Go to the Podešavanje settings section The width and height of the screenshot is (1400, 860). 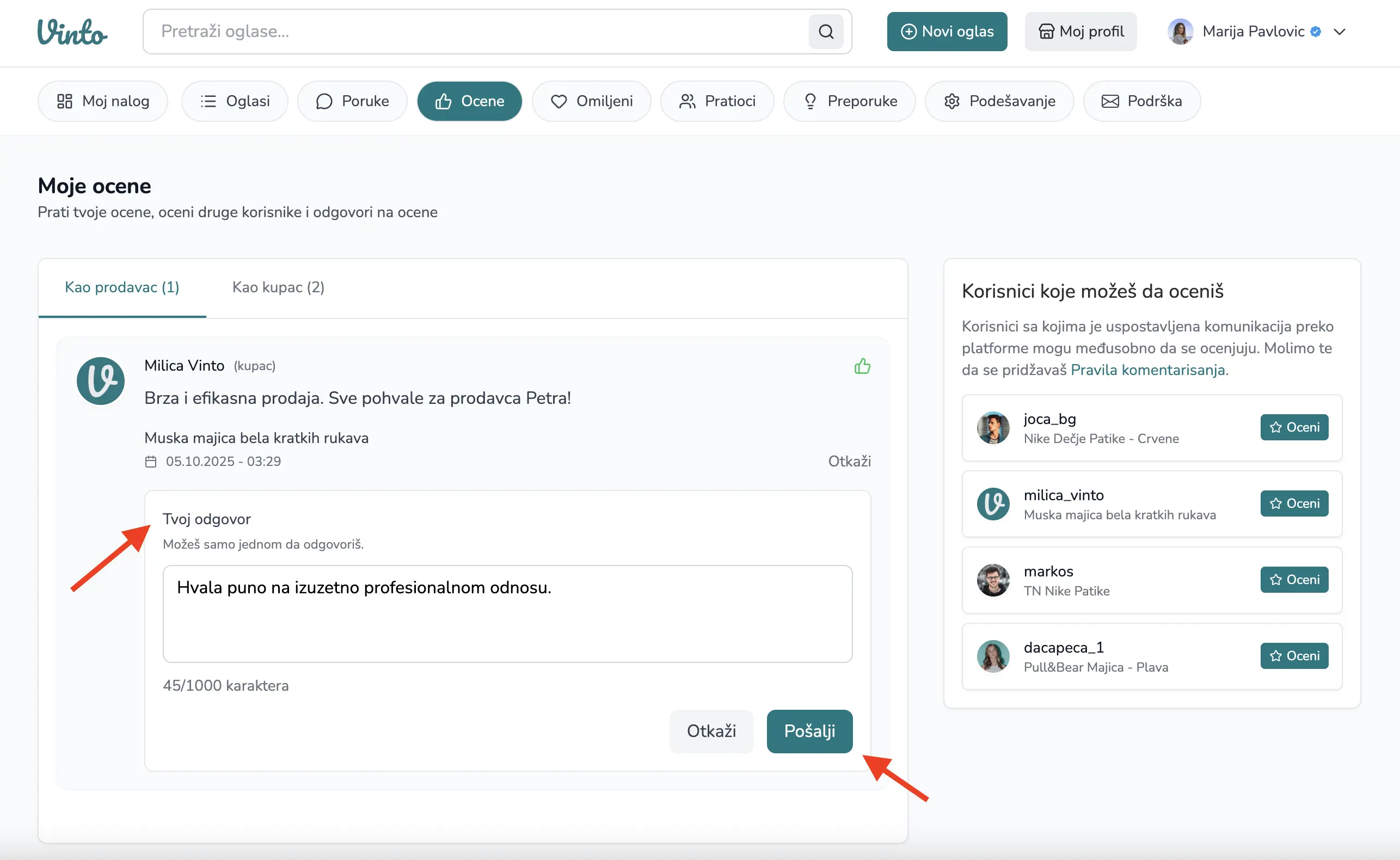tap(999, 101)
